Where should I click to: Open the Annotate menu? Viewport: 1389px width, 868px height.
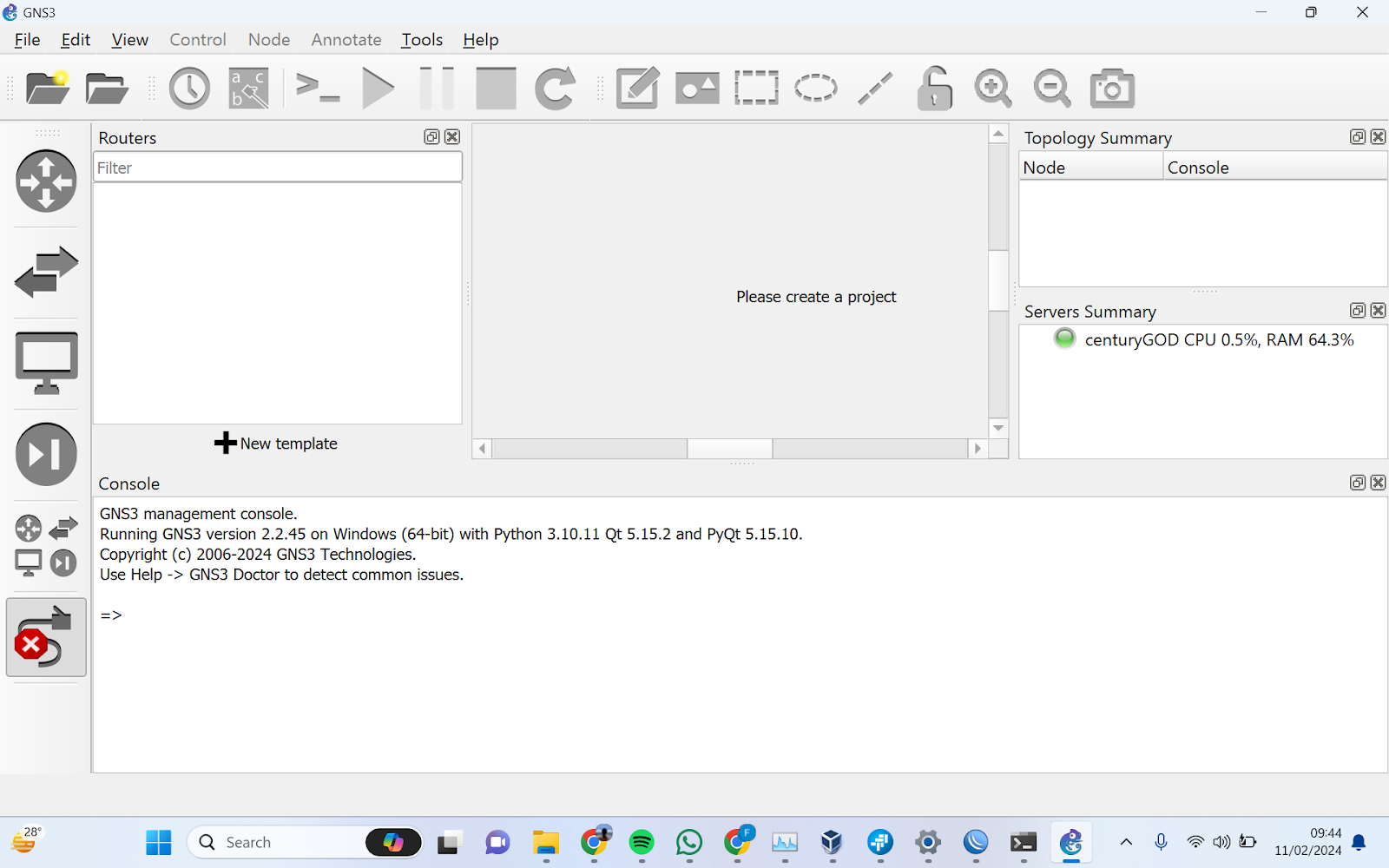click(x=346, y=40)
